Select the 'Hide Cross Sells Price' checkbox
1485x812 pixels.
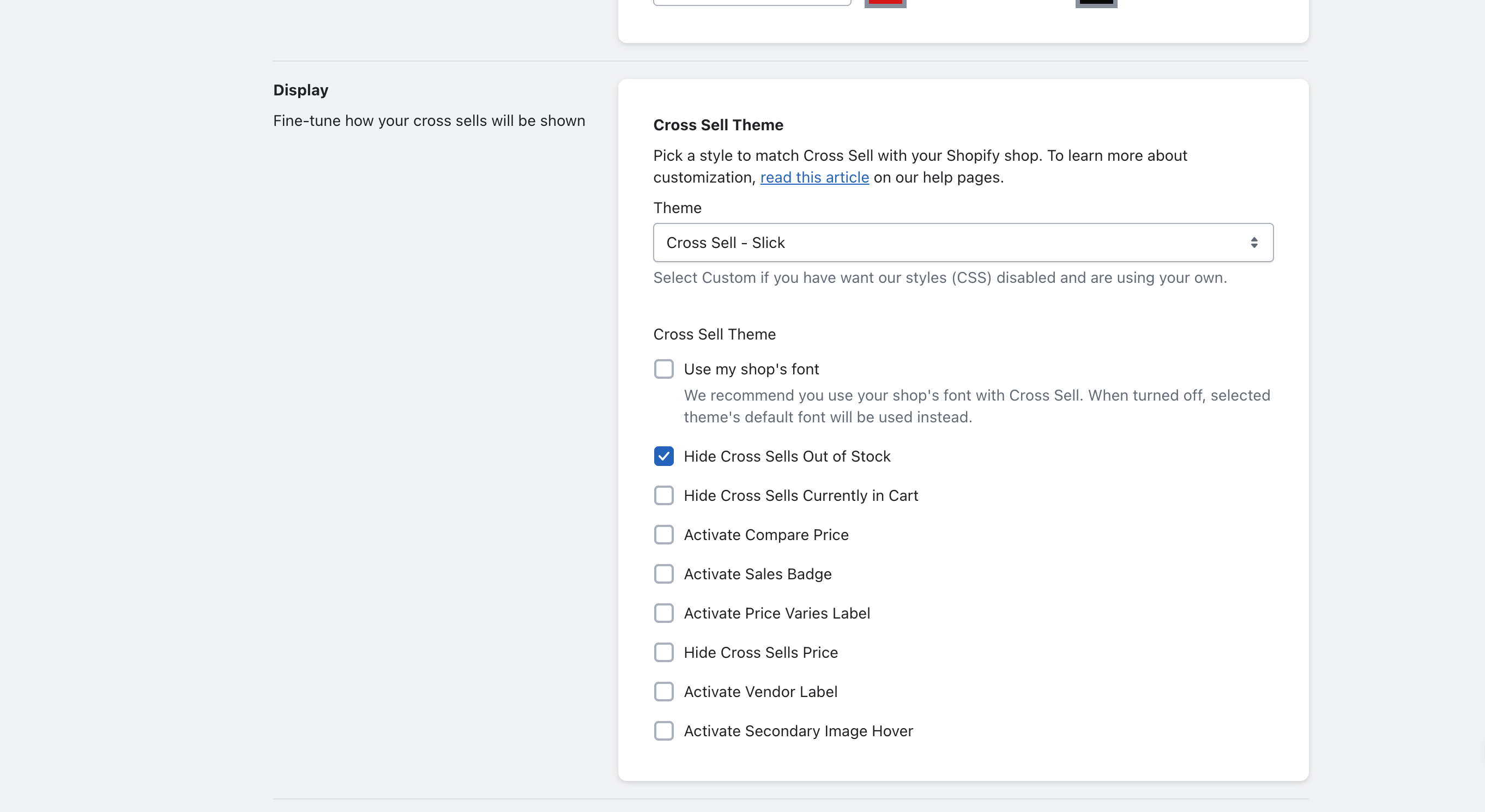[663, 652]
